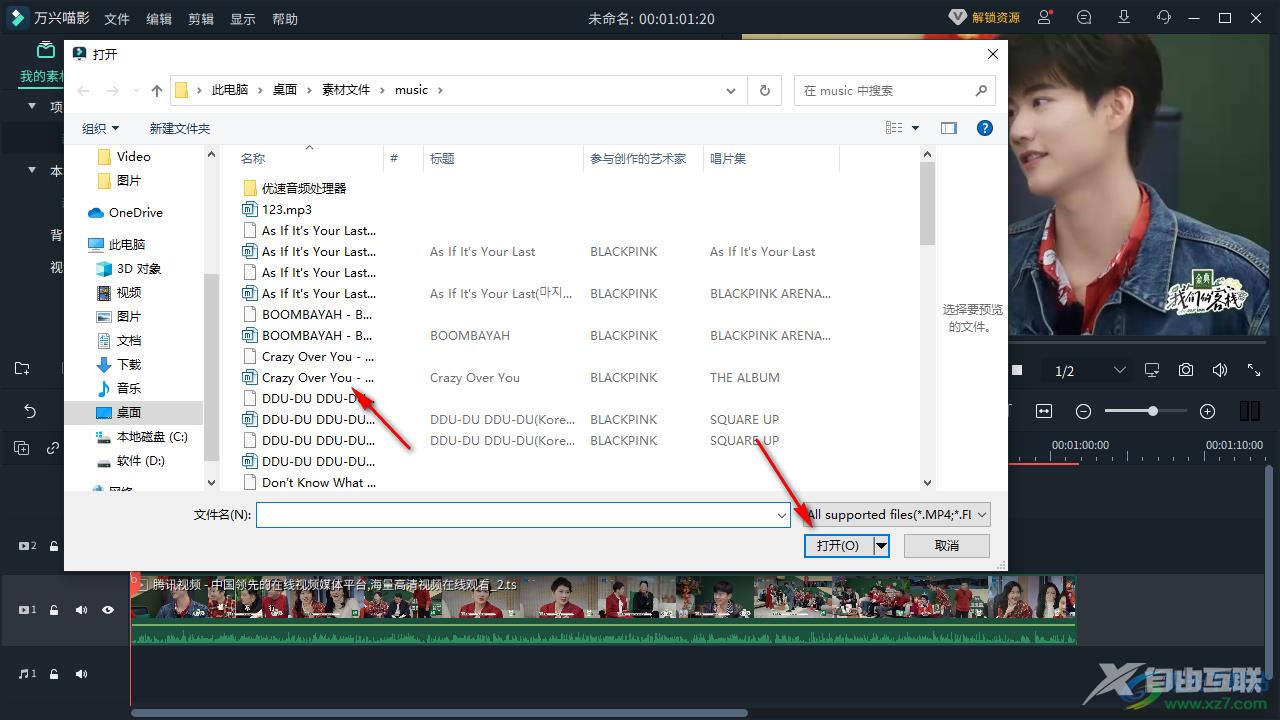Click the add folder icon in media panel
This screenshot has height=720, width=1280.
tap(22, 369)
